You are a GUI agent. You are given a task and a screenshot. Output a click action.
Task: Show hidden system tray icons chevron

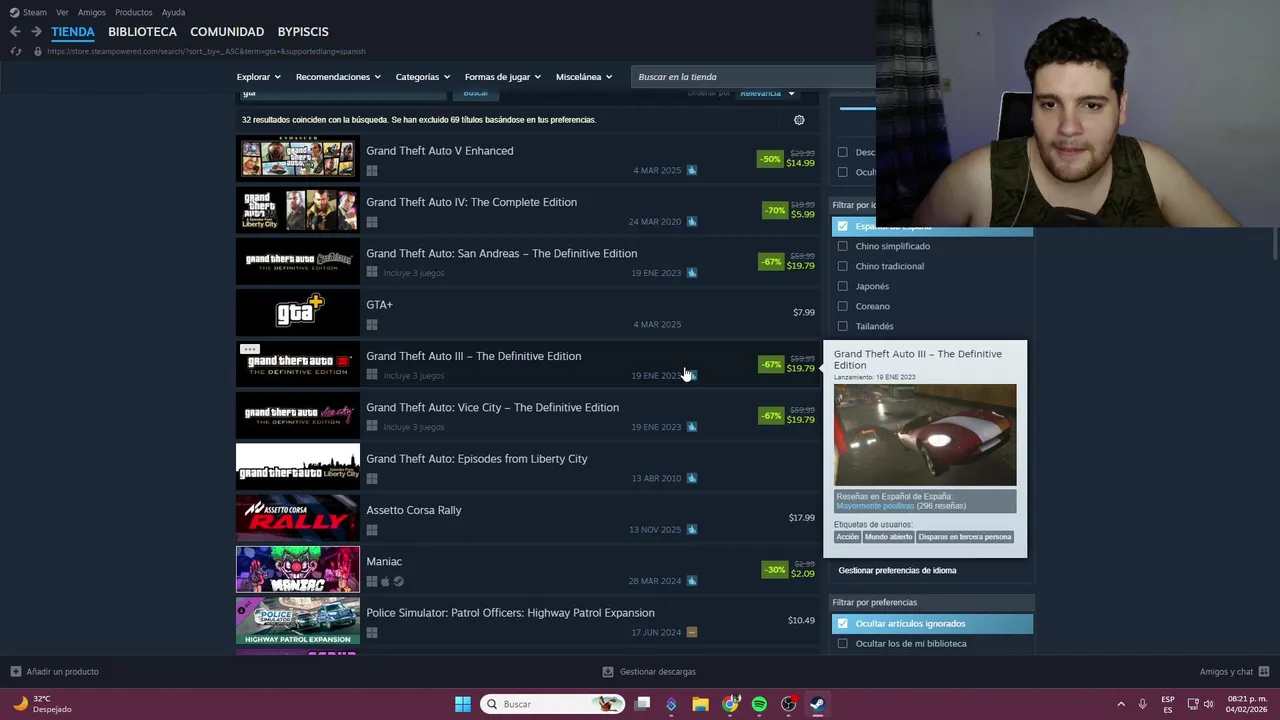[x=1121, y=704]
